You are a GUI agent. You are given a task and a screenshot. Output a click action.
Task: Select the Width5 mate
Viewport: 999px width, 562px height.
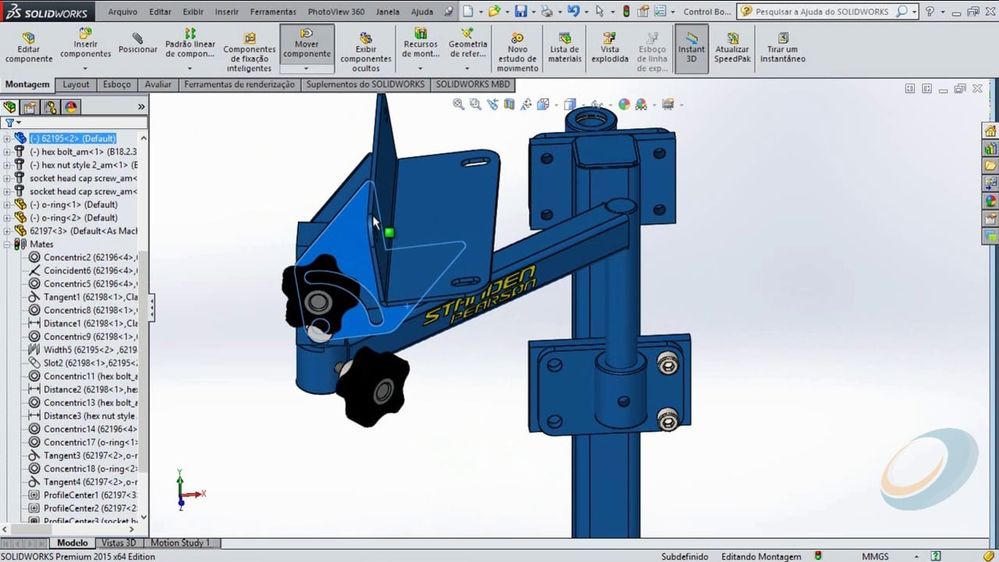point(83,349)
